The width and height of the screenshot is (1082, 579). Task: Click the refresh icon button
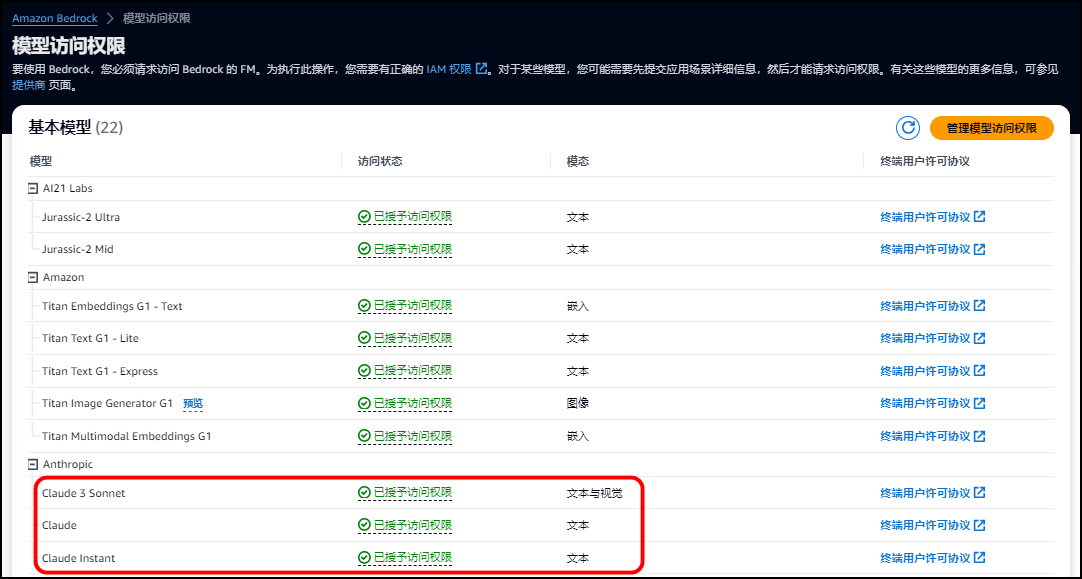coord(908,128)
